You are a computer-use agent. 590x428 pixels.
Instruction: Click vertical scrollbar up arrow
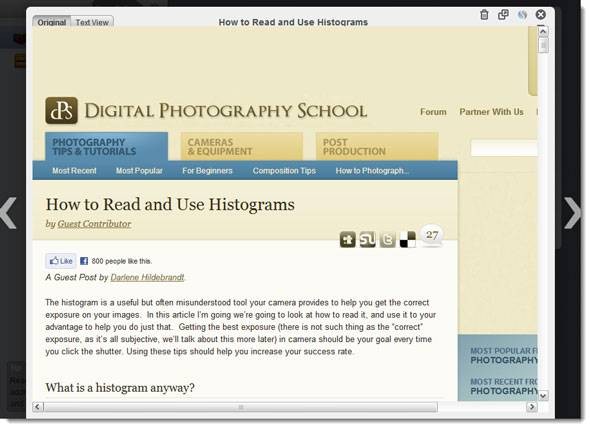tap(543, 32)
